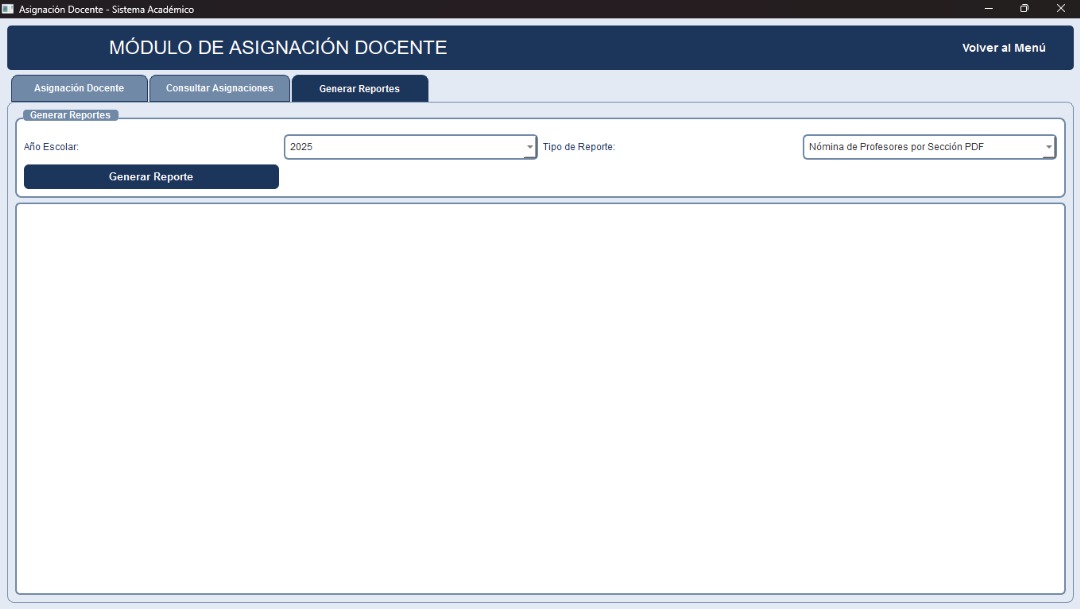
Task: Restore down the application window
Action: [1024, 9]
